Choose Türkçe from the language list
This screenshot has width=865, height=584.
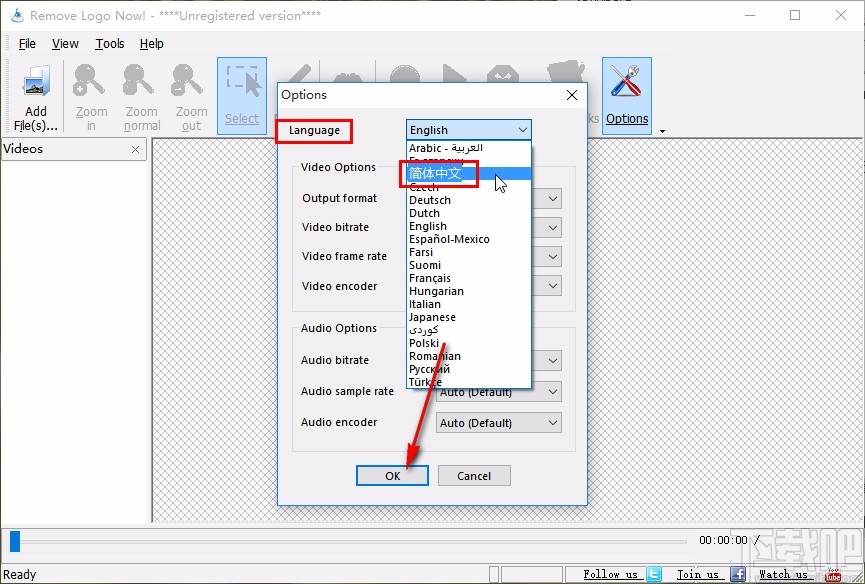469,382
